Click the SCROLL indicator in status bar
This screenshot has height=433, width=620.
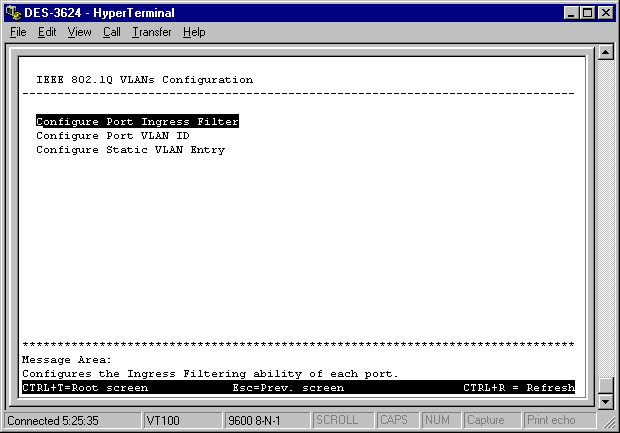pyautogui.click(x=343, y=421)
